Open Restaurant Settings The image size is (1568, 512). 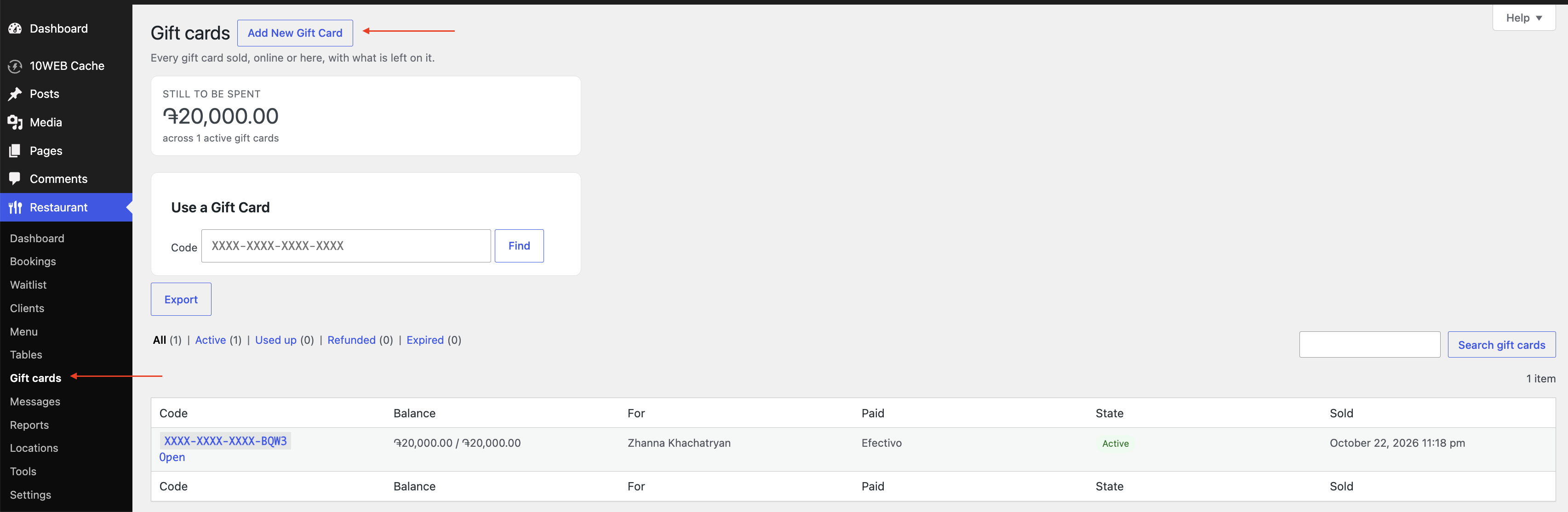coord(30,495)
